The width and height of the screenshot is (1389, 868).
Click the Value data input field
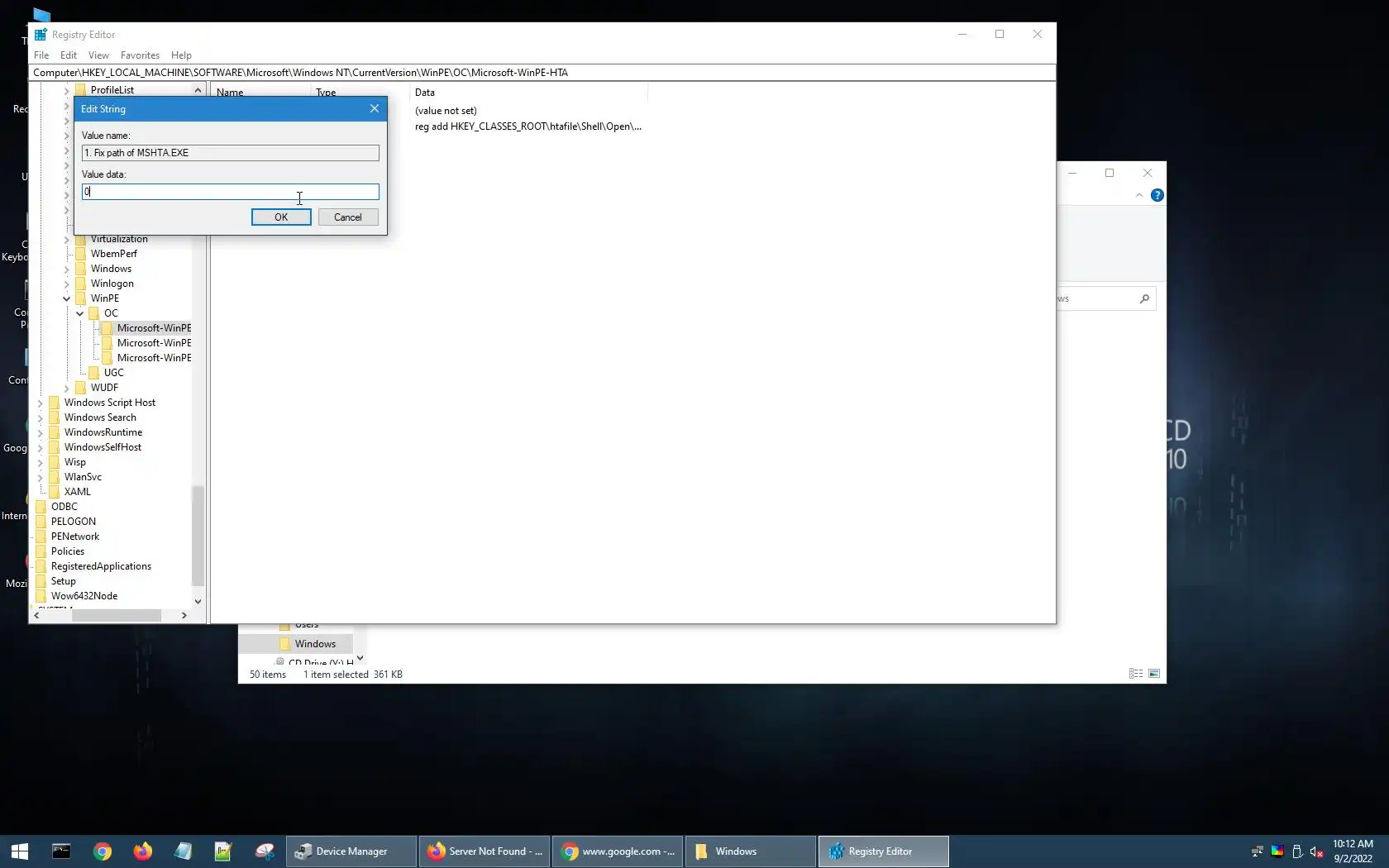(231, 192)
